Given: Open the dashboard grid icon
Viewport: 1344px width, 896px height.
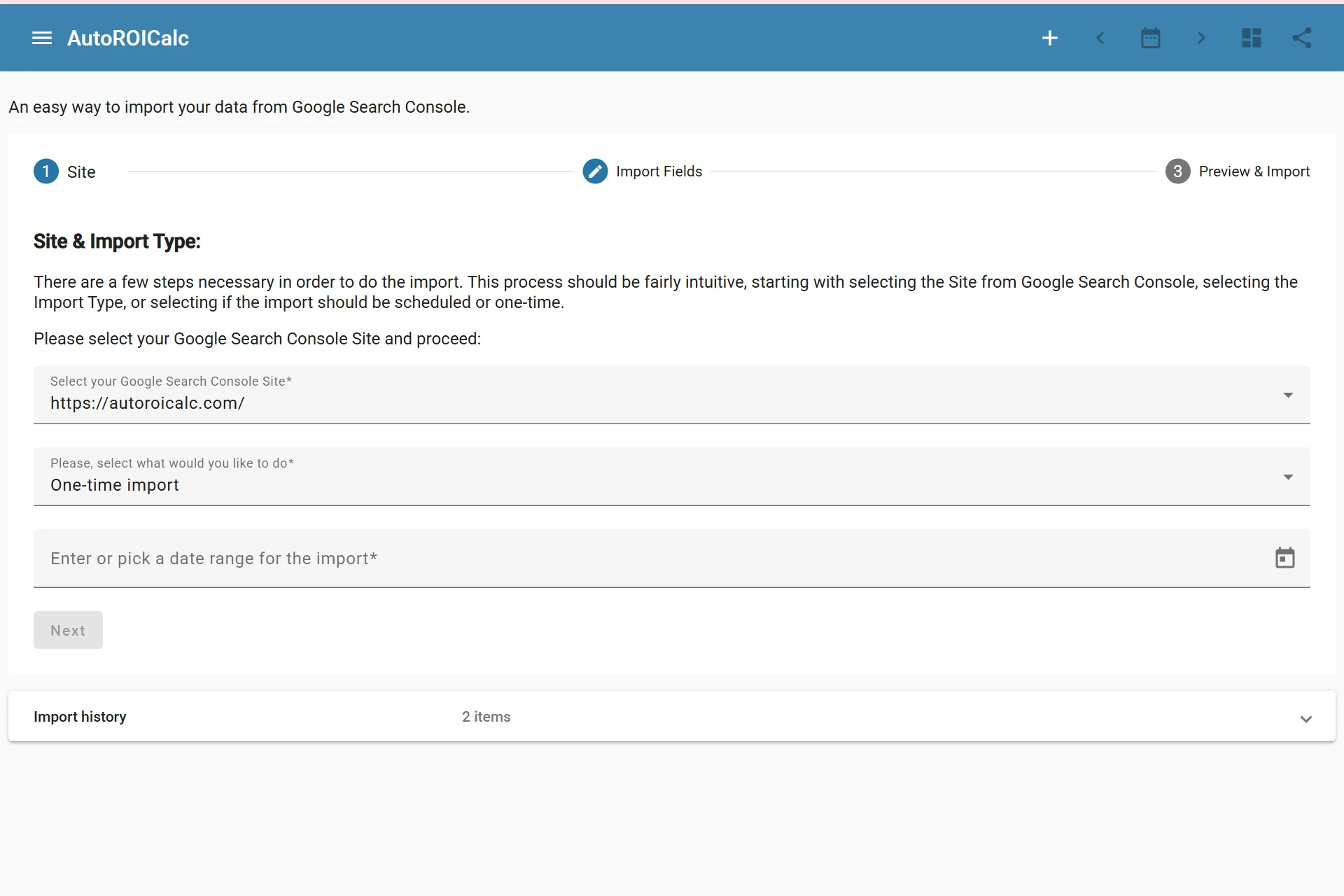Looking at the screenshot, I should pos(1251,38).
